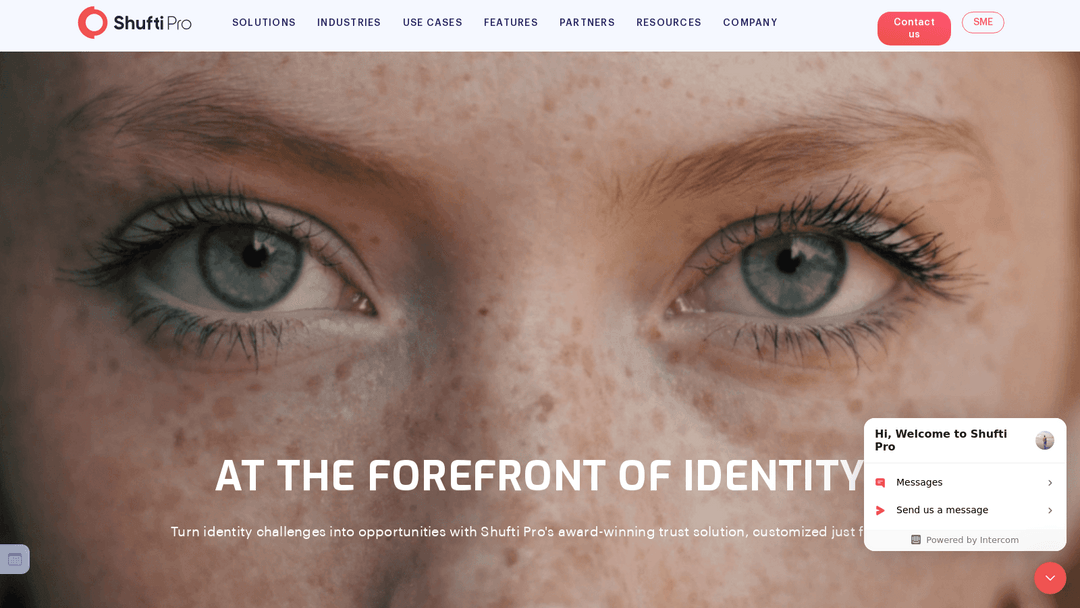Viewport: 1080px width, 608px height.
Task: Open the Use Cases menu
Action: click(x=433, y=23)
